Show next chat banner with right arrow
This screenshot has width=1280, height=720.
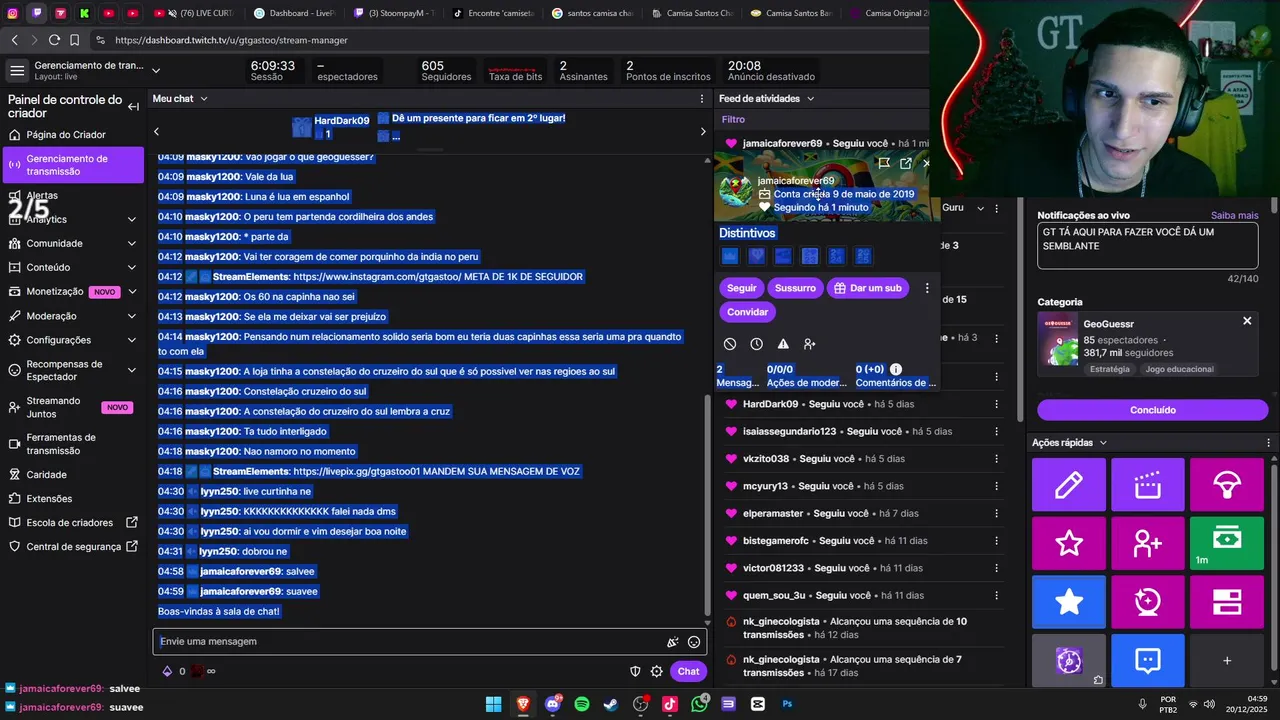click(x=702, y=131)
